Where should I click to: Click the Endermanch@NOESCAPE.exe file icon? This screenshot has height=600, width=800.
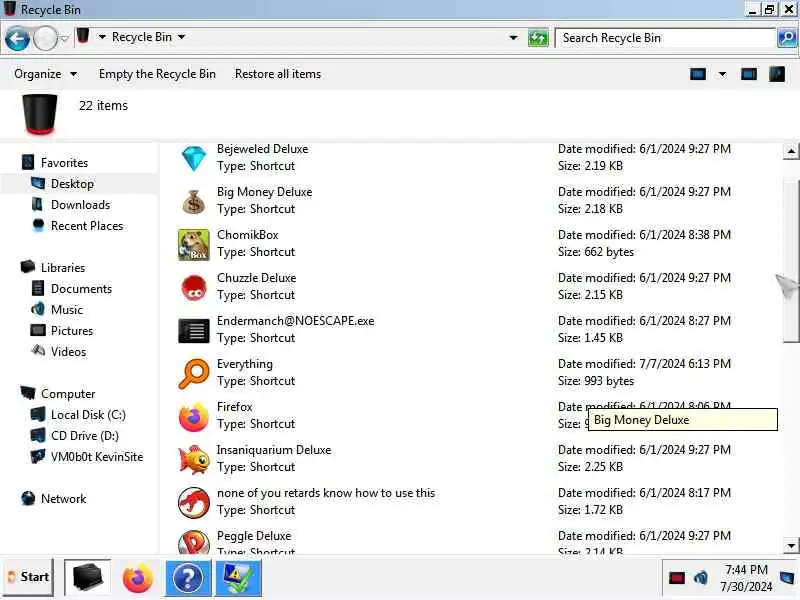193,330
